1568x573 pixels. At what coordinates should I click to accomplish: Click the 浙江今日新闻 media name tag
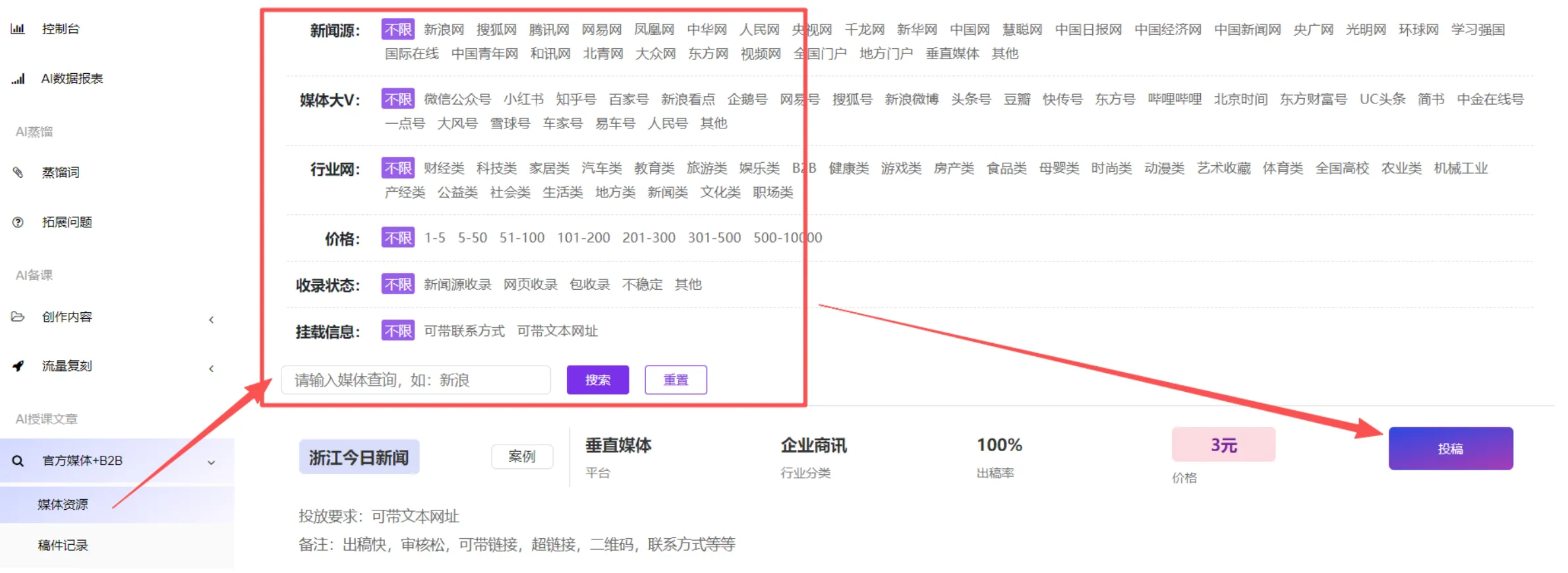(x=359, y=457)
